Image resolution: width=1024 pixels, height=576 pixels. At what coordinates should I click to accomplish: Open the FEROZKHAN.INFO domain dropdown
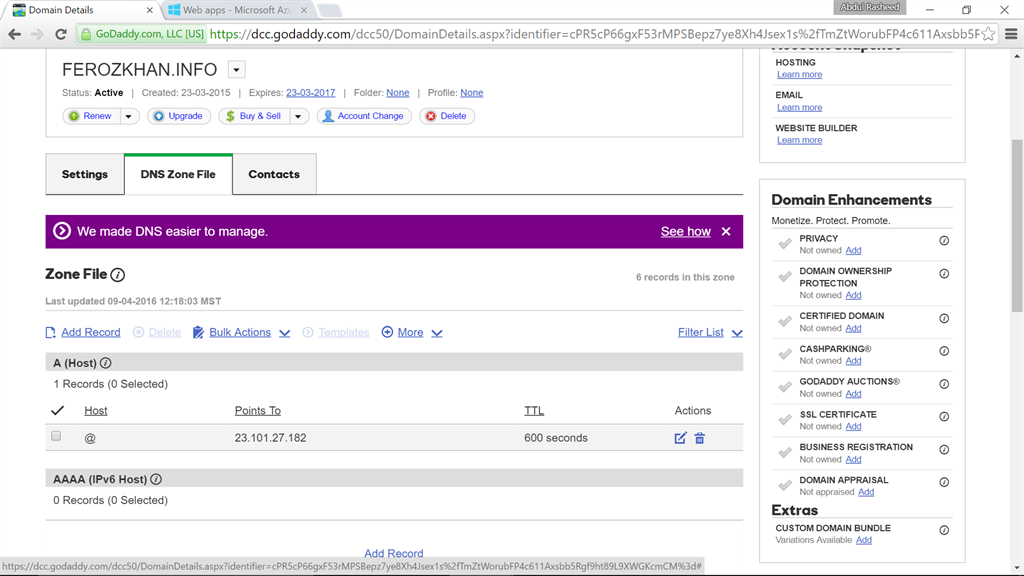[236, 70]
